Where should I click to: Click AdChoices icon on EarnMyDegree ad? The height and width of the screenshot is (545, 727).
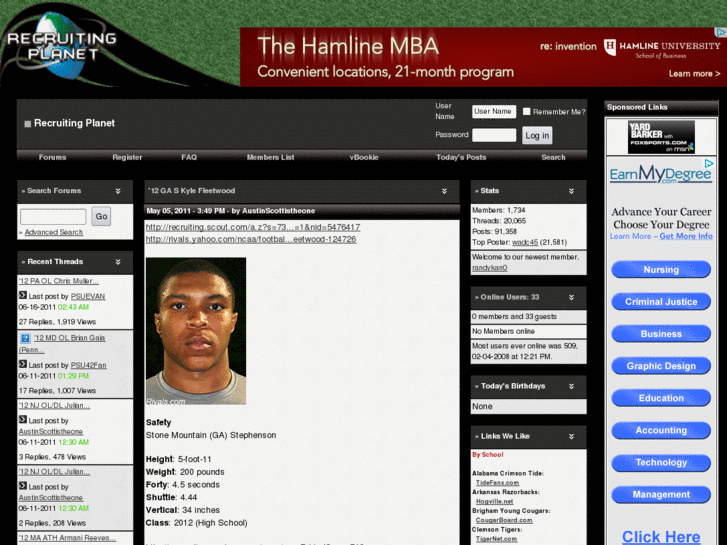(708, 163)
